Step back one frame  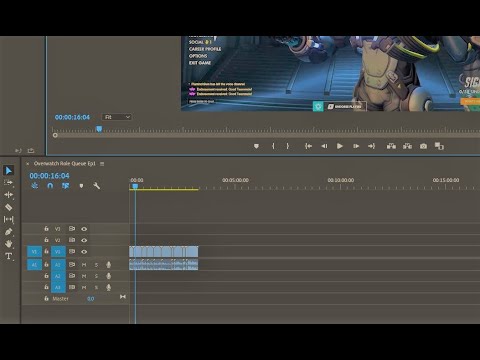click(x=324, y=146)
